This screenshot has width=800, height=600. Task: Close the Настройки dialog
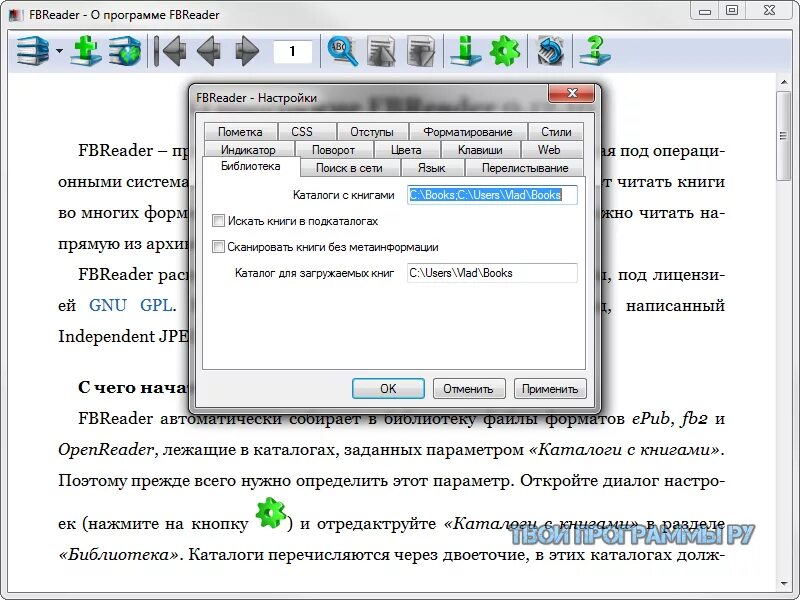(571, 93)
